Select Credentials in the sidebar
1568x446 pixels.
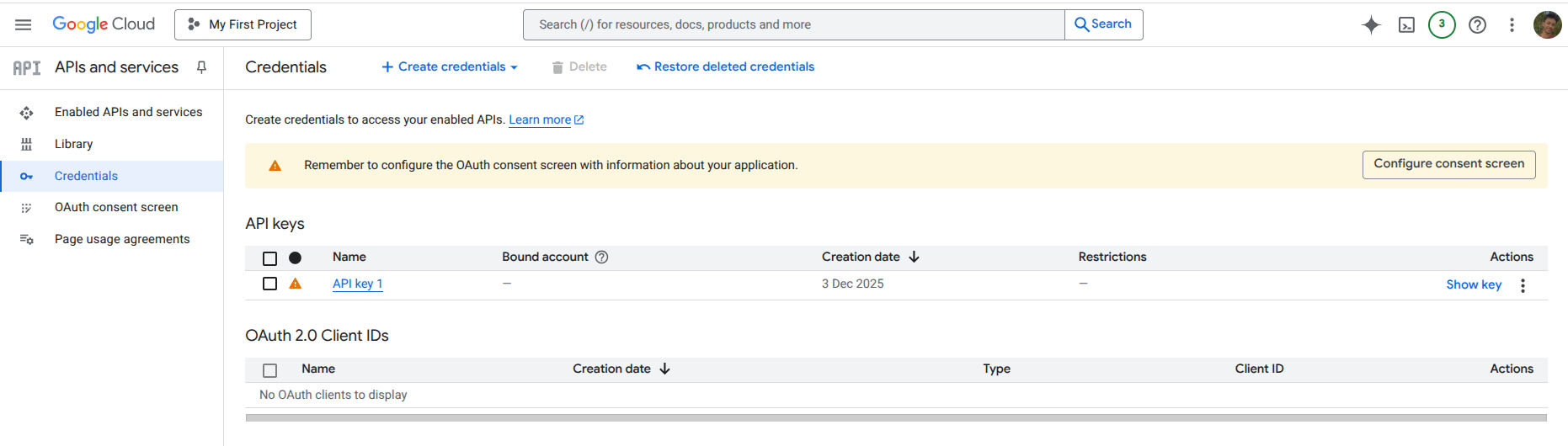click(x=111, y=176)
